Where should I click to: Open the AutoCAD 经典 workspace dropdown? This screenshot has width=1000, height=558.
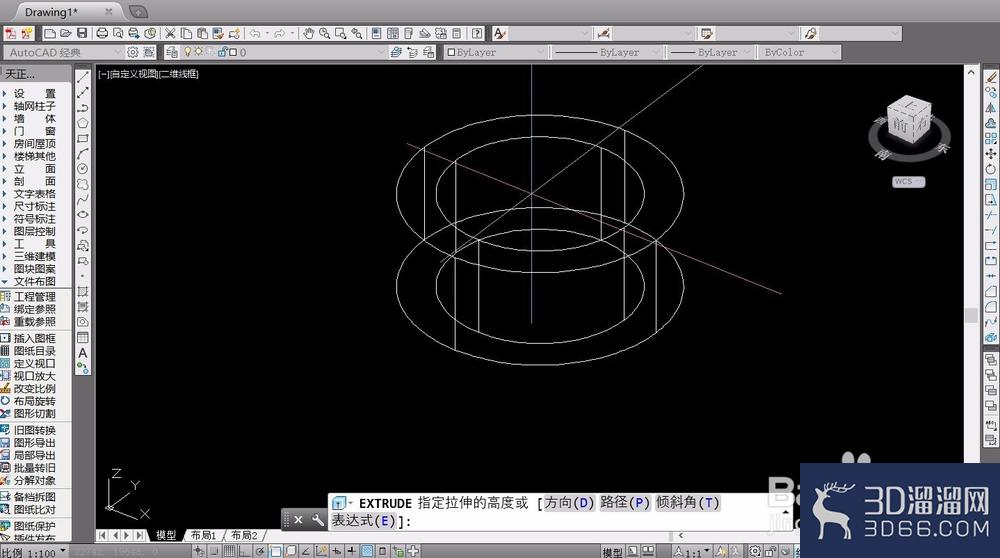[x=62, y=52]
